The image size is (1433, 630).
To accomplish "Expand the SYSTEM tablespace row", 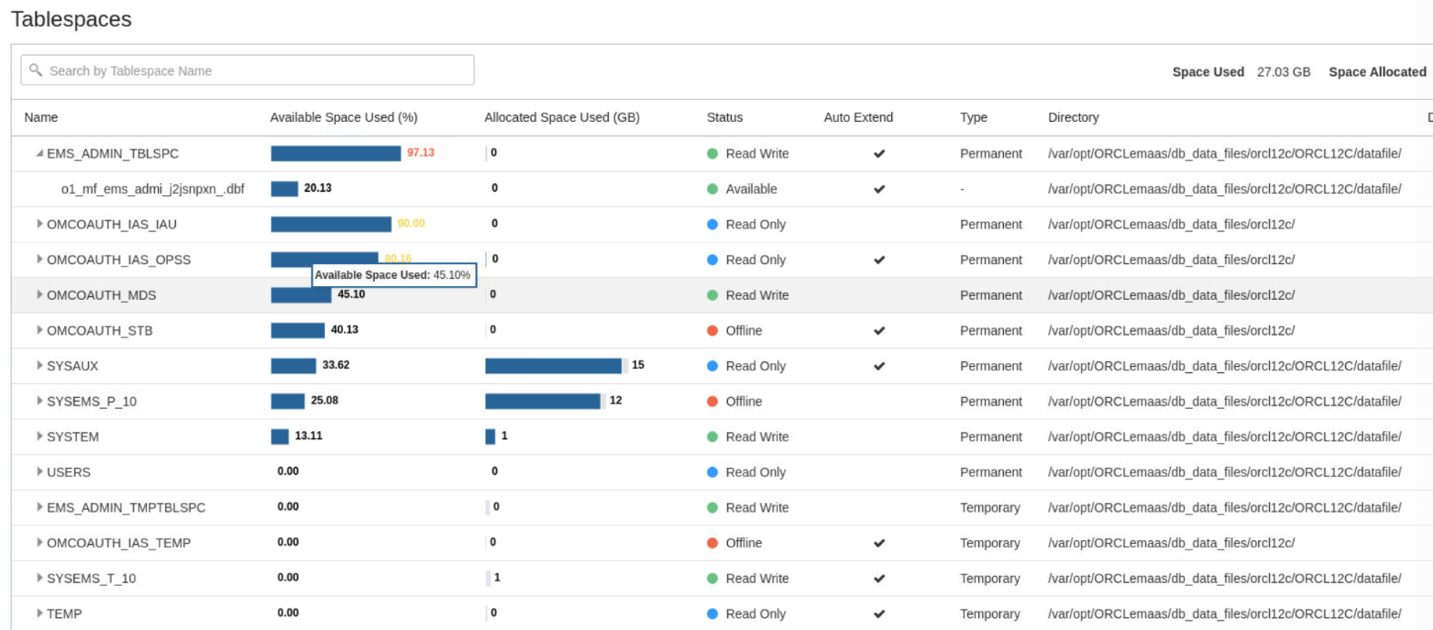I will [40, 437].
